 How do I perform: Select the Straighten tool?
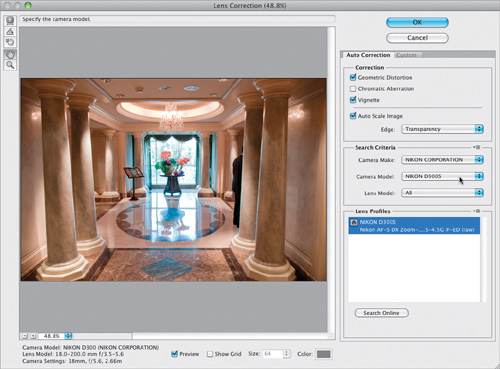point(10,31)
